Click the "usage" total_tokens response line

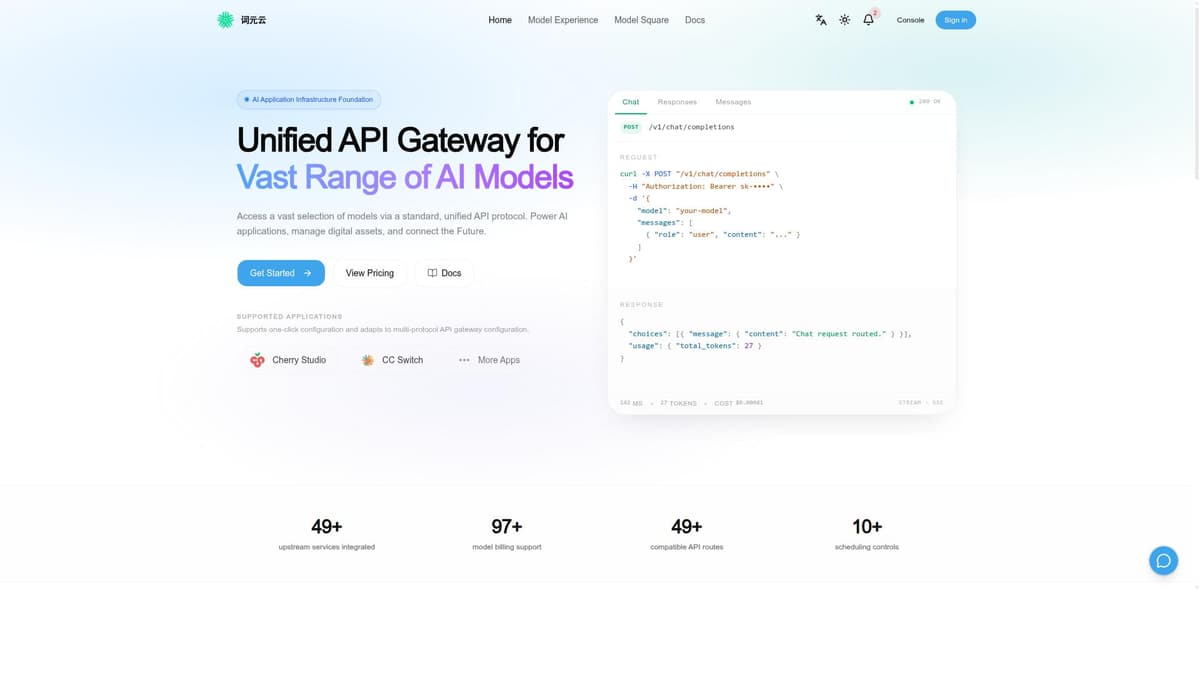pyautogui.click(x=695, y=345)
